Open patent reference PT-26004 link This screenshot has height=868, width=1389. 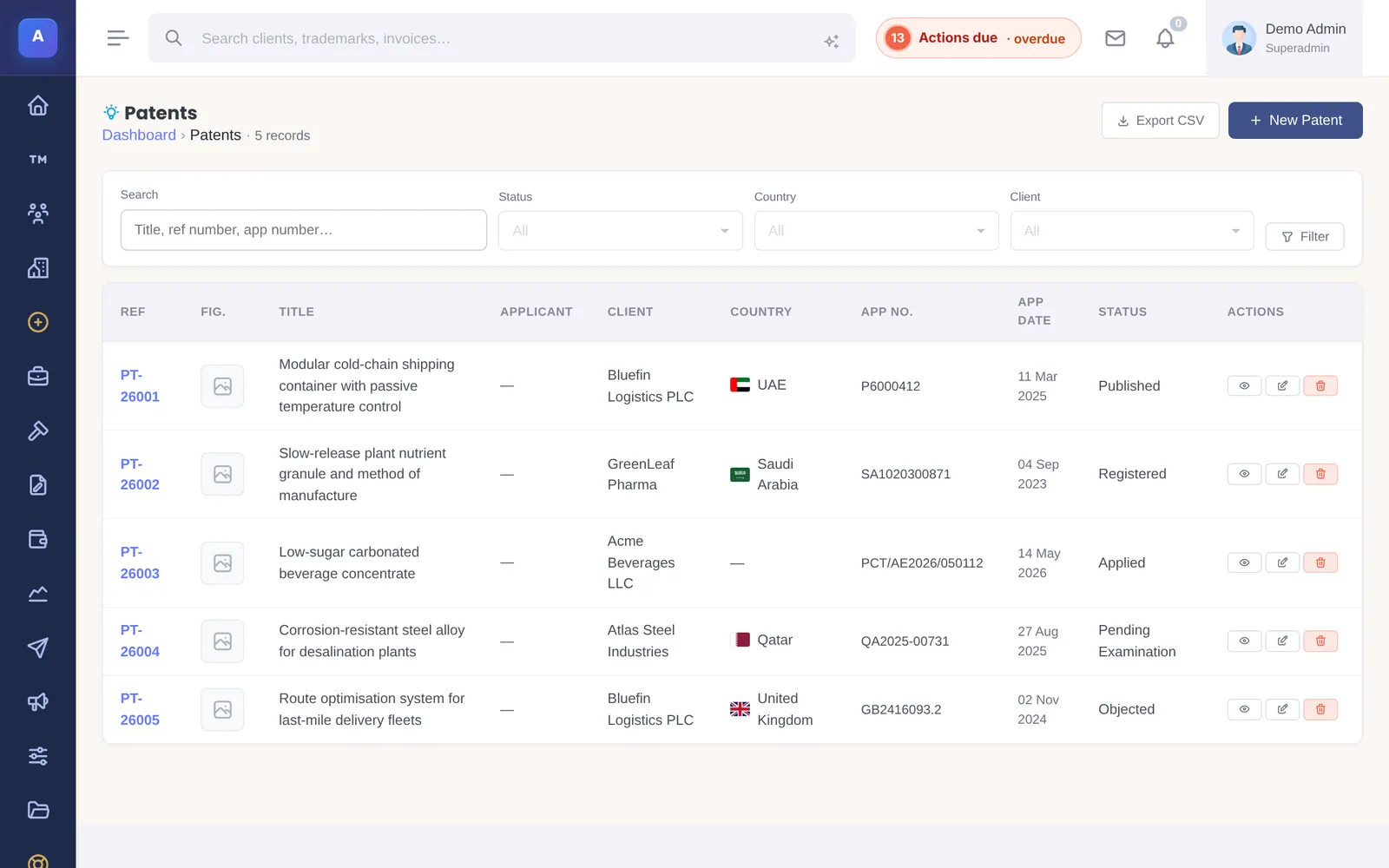(x=140, y=641)
